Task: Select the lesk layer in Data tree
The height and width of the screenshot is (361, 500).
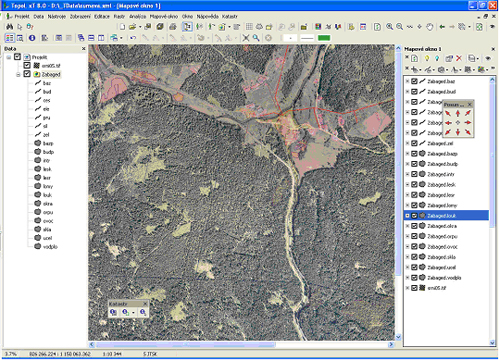Action: tap(47, 169)
